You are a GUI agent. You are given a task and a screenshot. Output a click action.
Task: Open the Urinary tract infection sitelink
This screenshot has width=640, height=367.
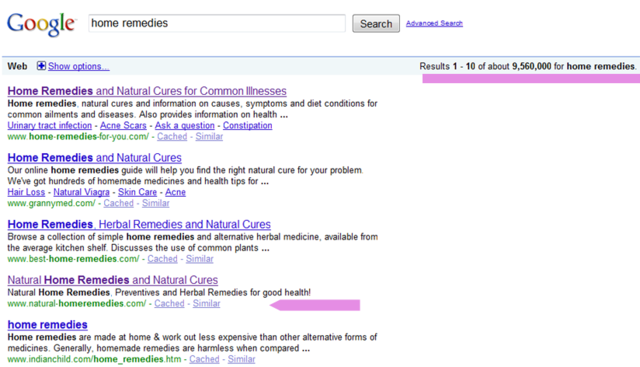(x=49, y=125)
